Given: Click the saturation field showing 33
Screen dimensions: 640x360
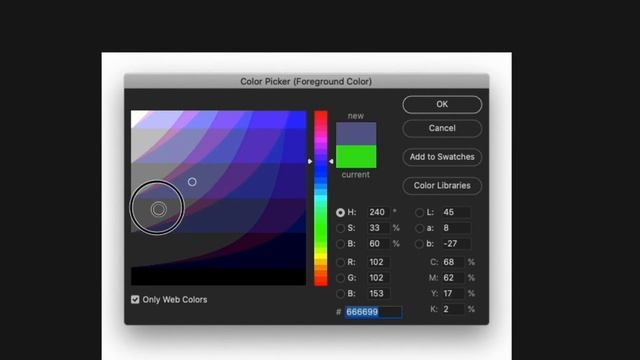Looking at the screenshot, I should coord(378,228).
